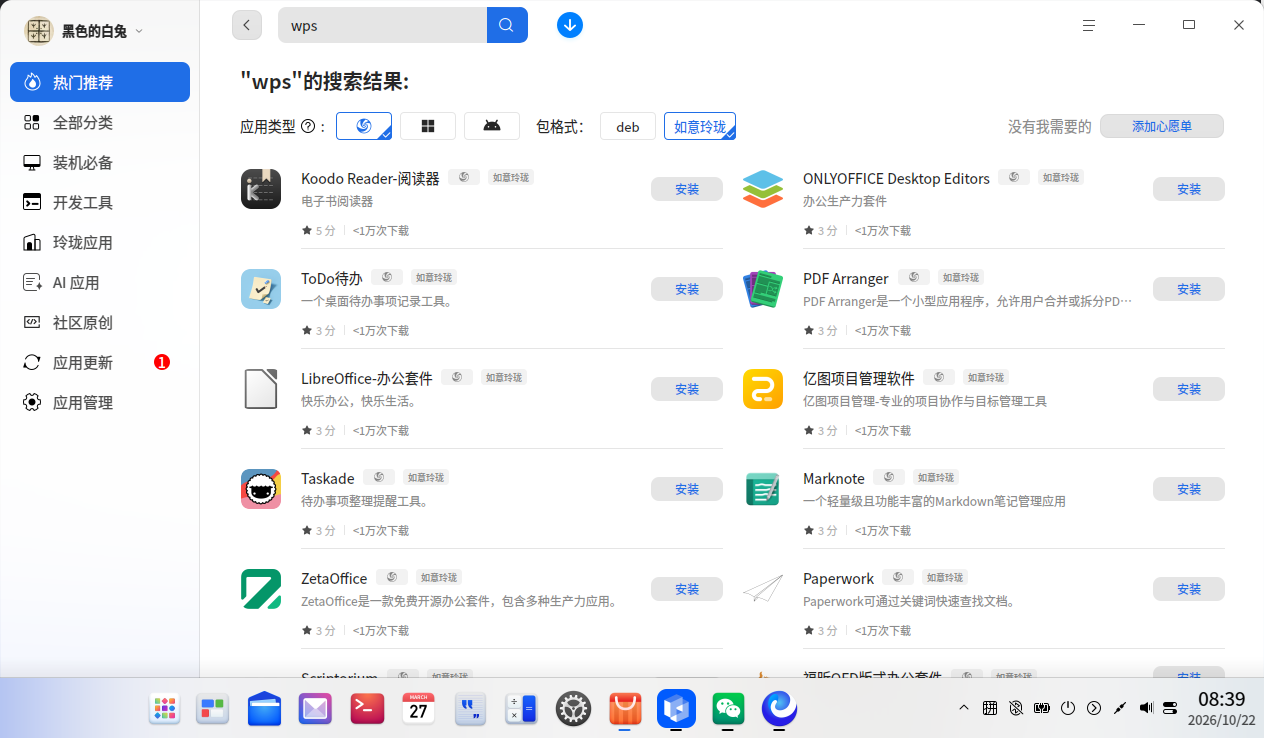The image size is (1264, 738).
Task: Toggle the deb package format filter
Action: [628, 126]
